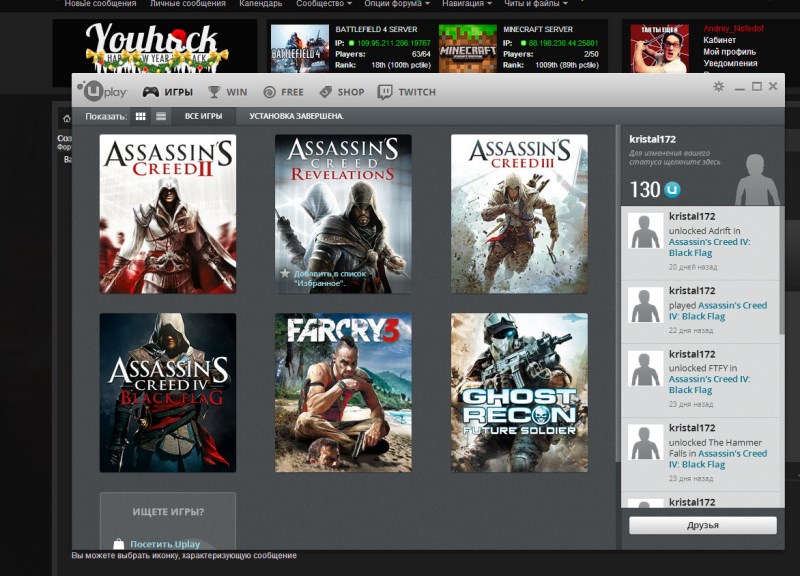Click the Посетить Uplay link
Viewport: 800px width, 576px height.
(x=165, y=544)
